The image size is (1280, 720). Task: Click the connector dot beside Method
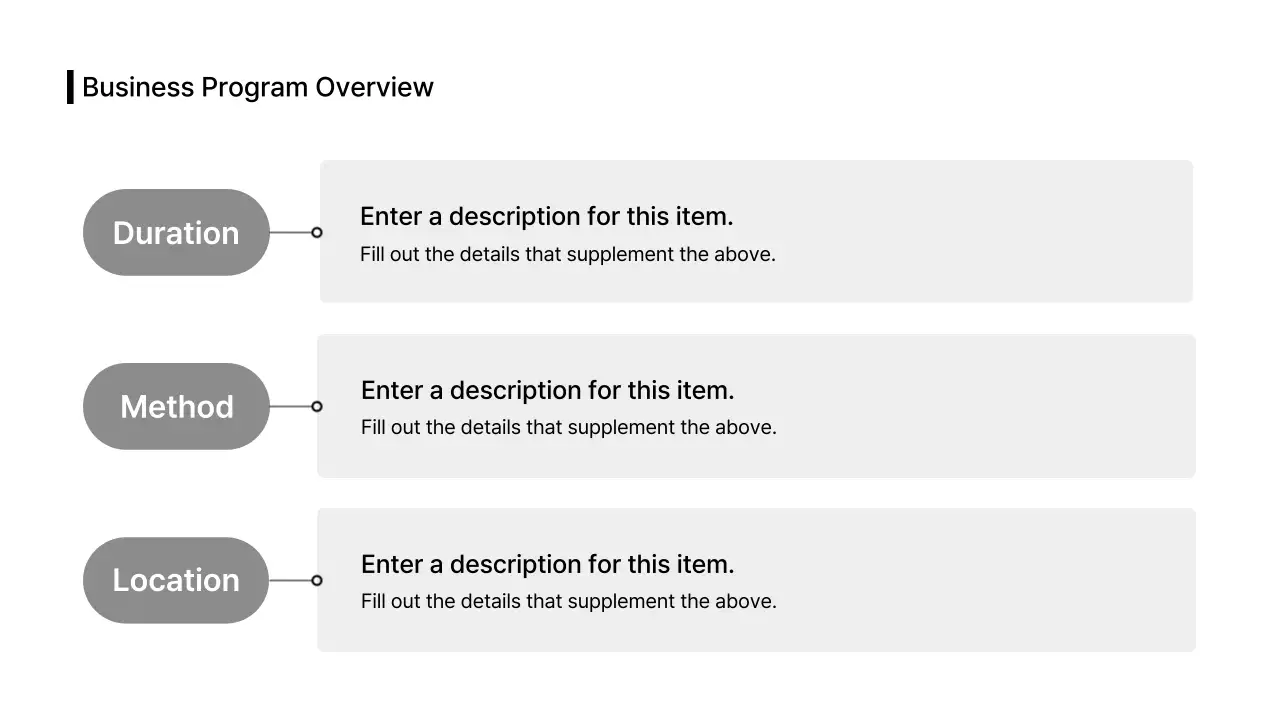[x=317, y=407]
